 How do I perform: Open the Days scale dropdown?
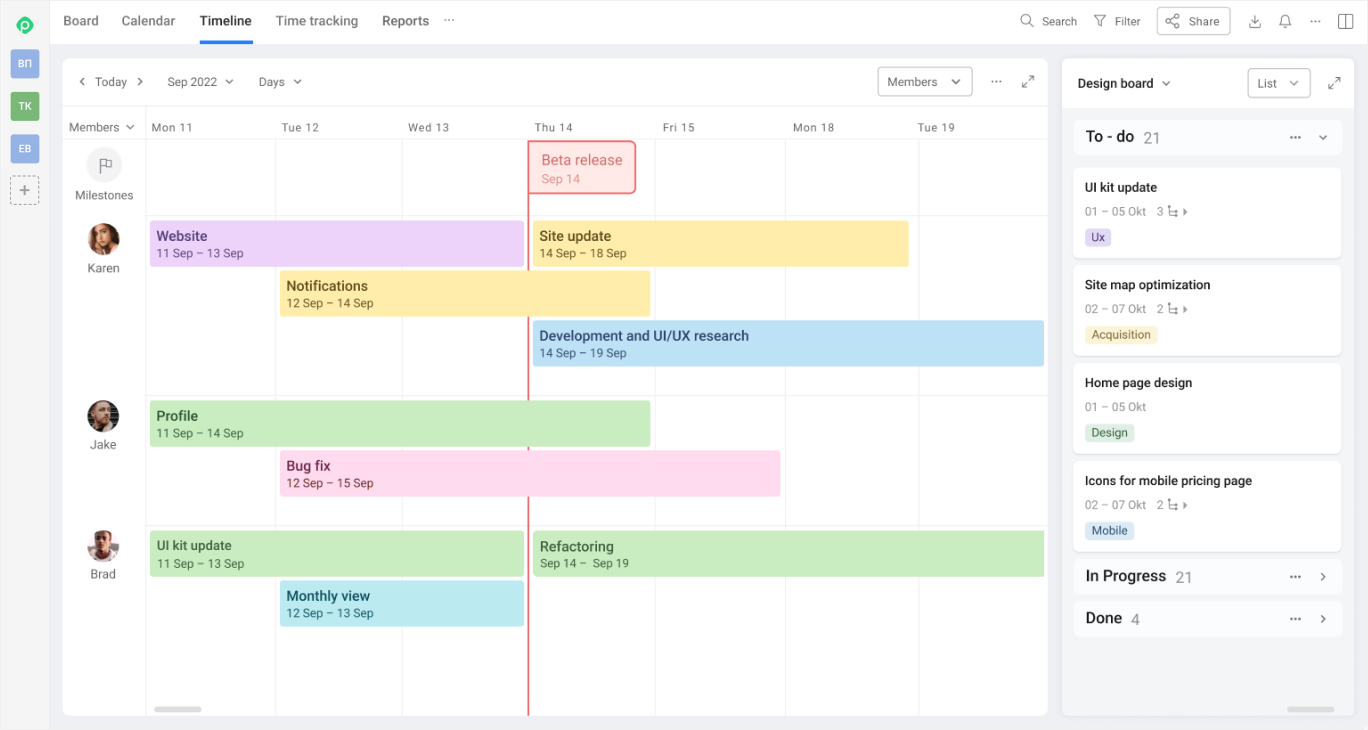tap(280, 82)
